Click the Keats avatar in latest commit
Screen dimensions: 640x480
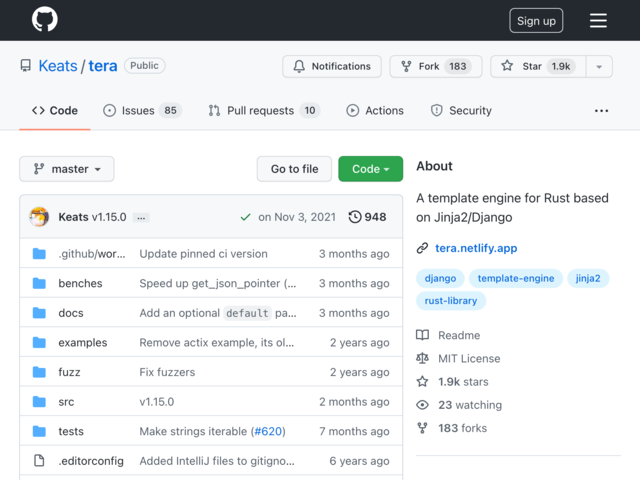pyautogui.click(x=39, y=217)
